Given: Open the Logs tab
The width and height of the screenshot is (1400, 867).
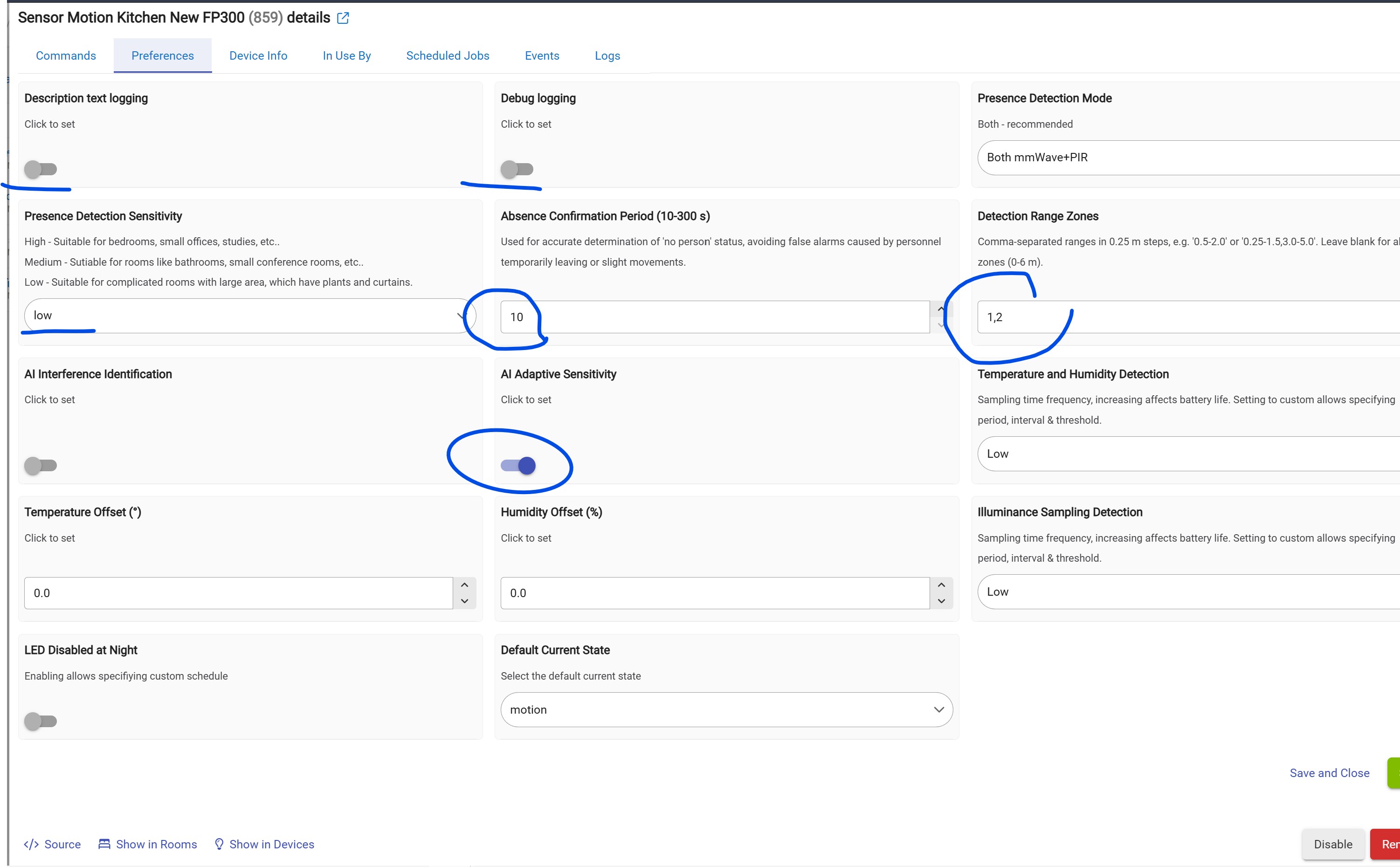Looking at the screenshot, I should coord(607,55).
